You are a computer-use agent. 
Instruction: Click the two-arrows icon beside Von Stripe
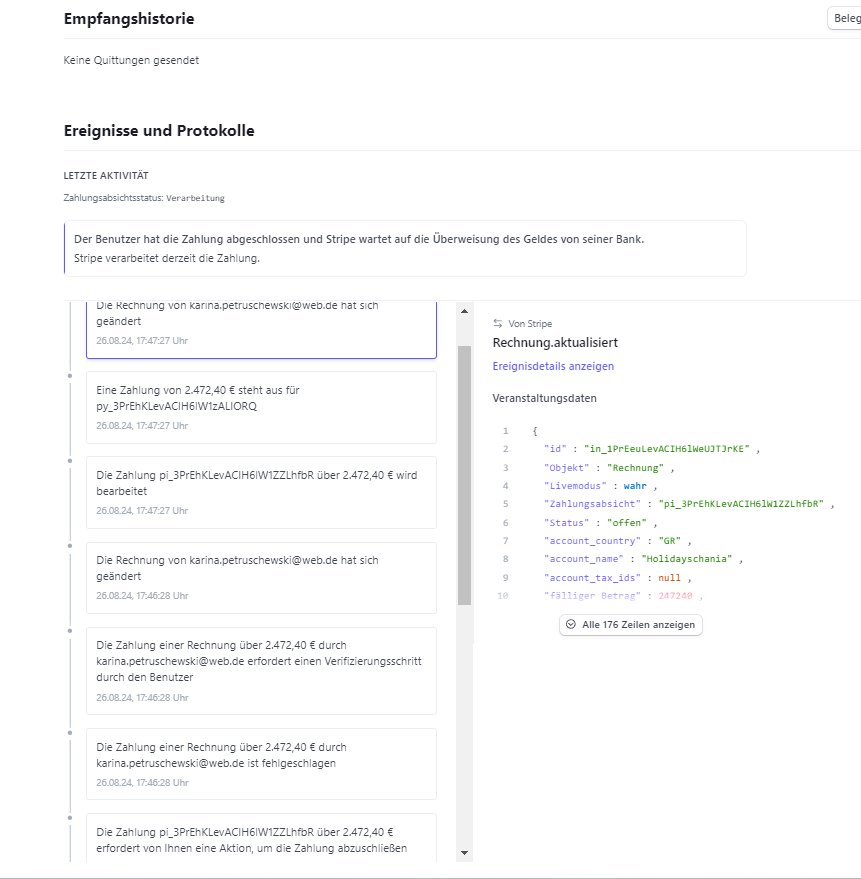[498, 324]
